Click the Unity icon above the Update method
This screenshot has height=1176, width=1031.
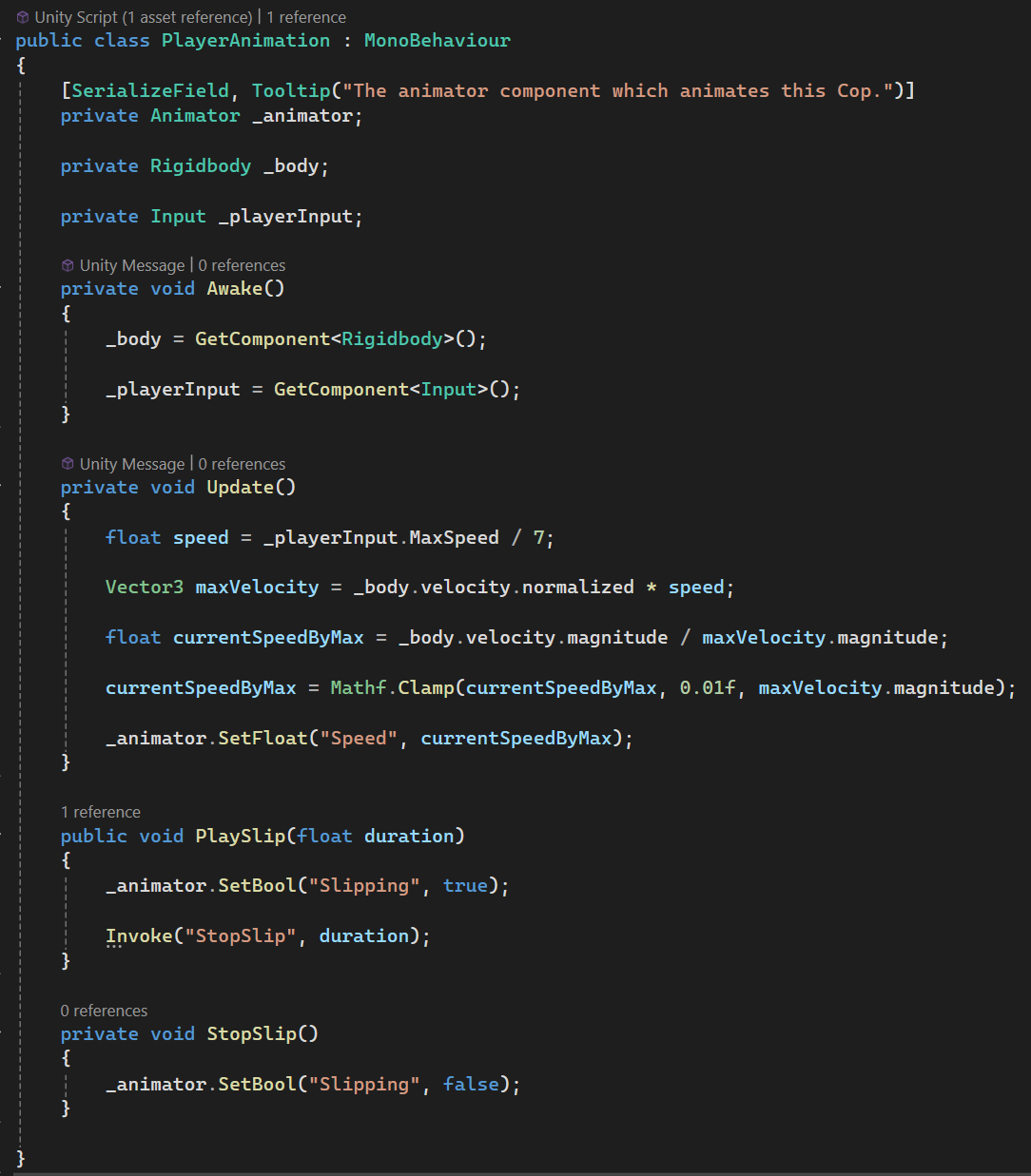68,464
